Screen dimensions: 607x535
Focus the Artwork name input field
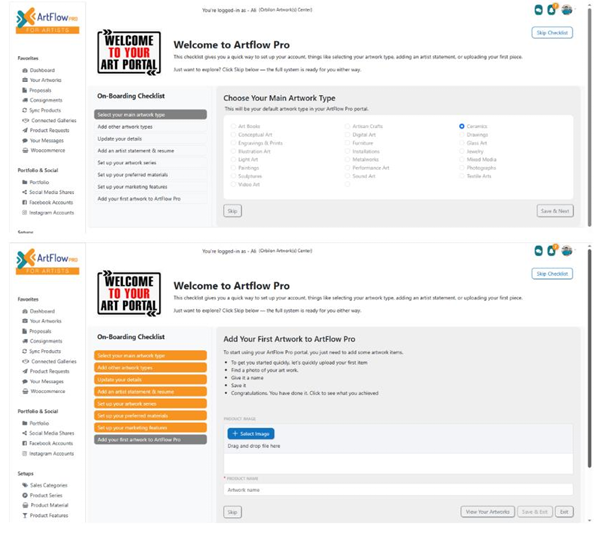398,490
